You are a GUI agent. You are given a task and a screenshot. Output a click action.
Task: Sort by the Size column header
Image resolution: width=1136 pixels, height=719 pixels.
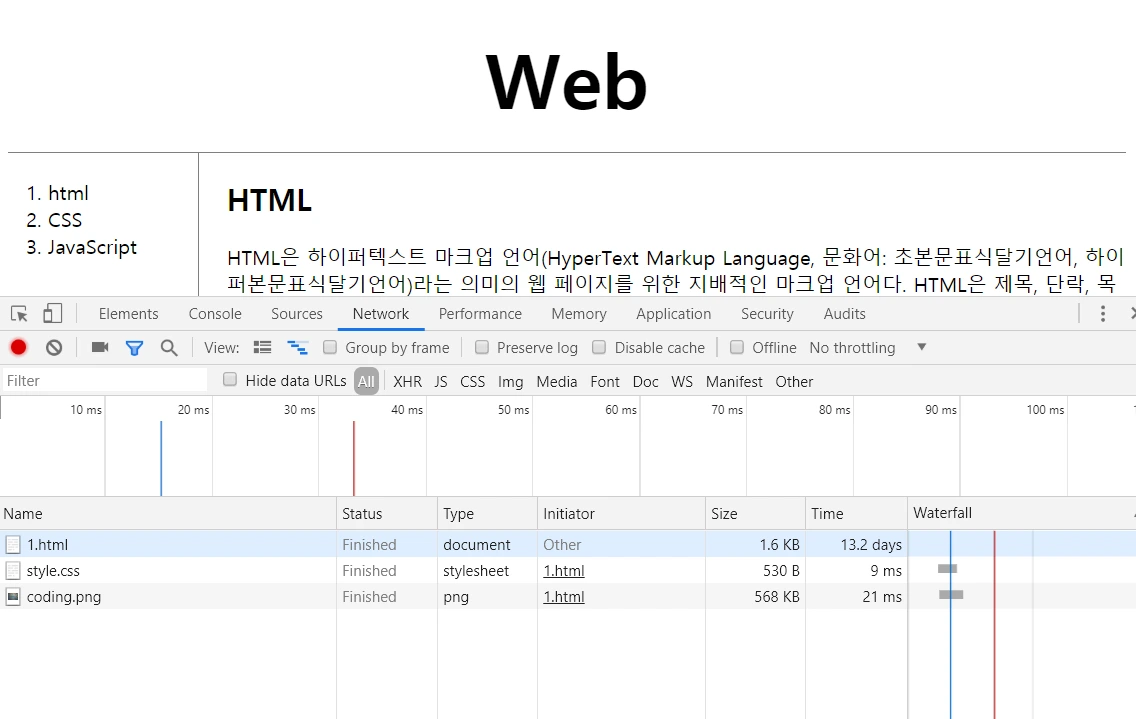[x=755, y=513]
